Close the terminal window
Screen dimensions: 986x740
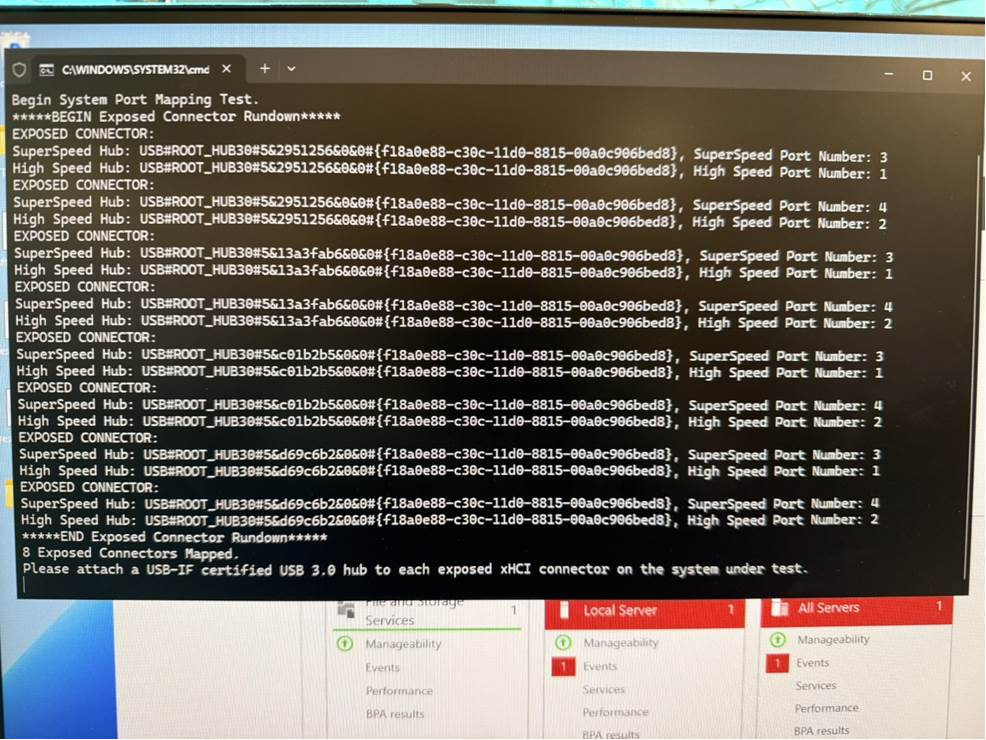coord(966,76)
